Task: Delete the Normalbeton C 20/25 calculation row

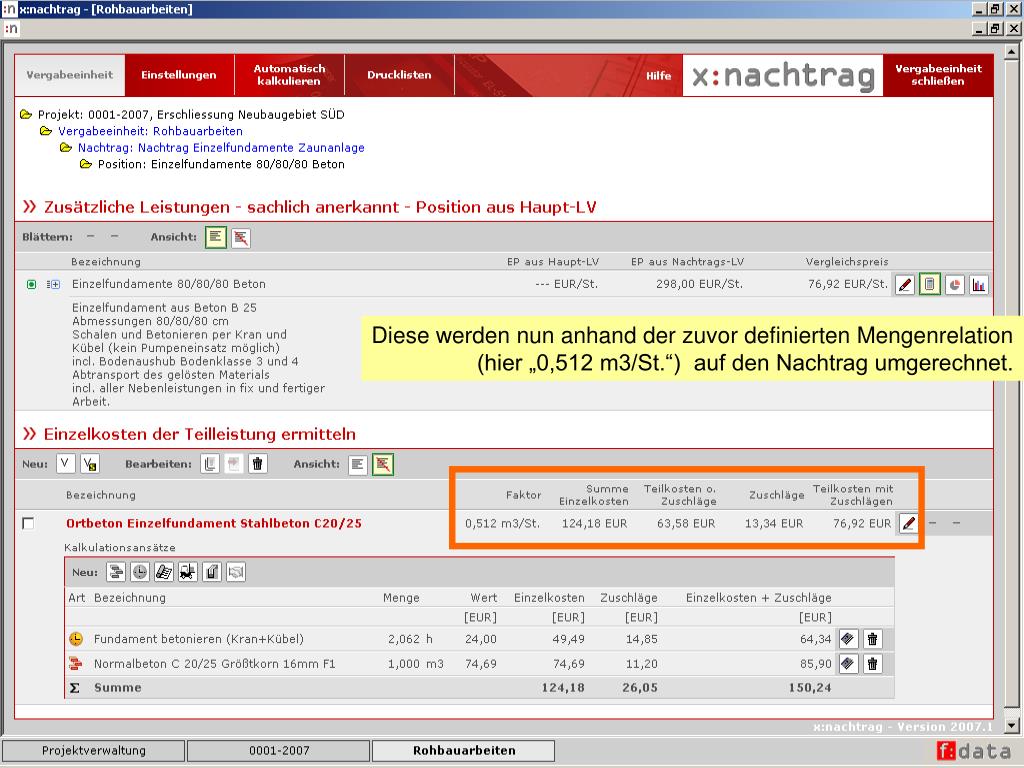Action: [x=872, y=664]
